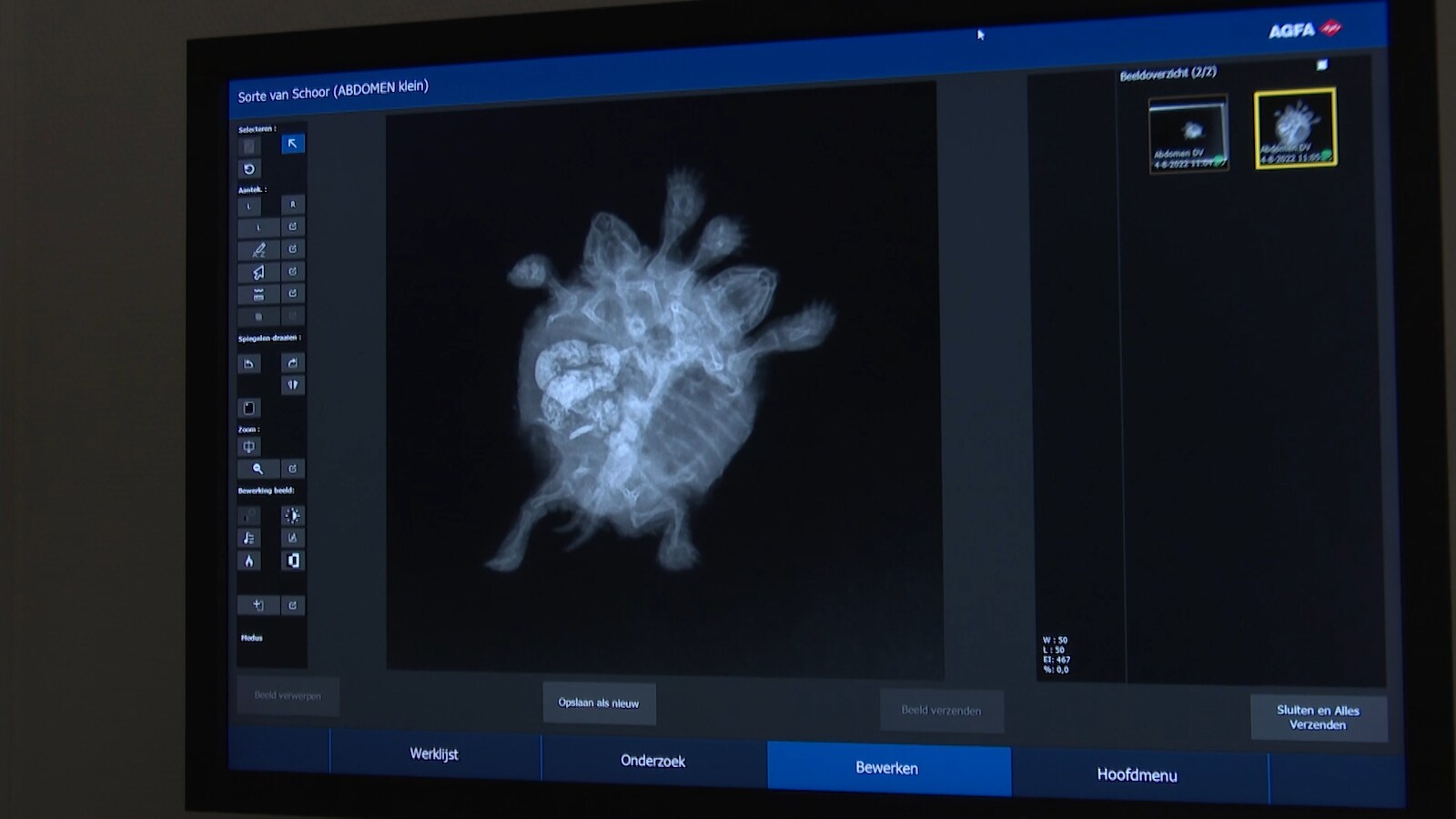This screenshot has width=1456, height=819.
Task: Open options beside the arrow annotation tool
Action: [292, 271]
